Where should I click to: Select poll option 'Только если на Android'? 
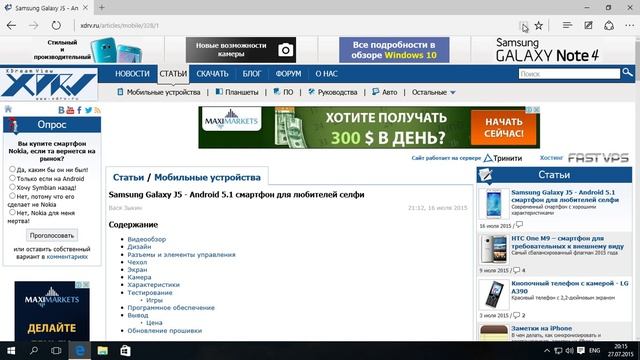pyautogui.click(x=12, y=178)
